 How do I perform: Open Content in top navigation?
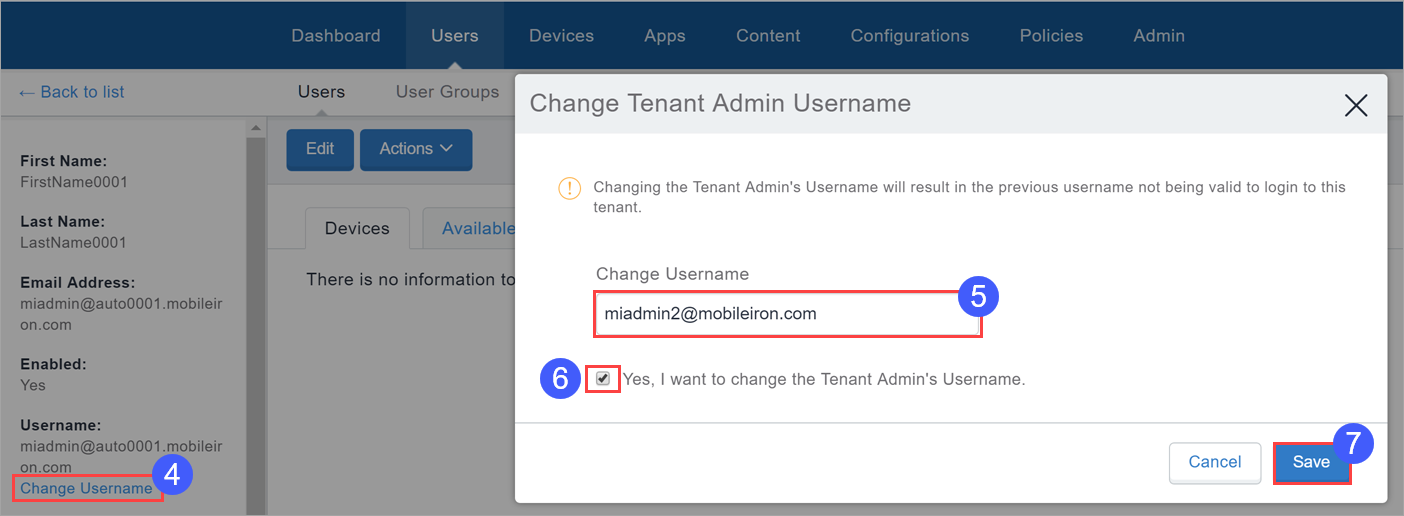pyautogui.click(x=768, y=36)
